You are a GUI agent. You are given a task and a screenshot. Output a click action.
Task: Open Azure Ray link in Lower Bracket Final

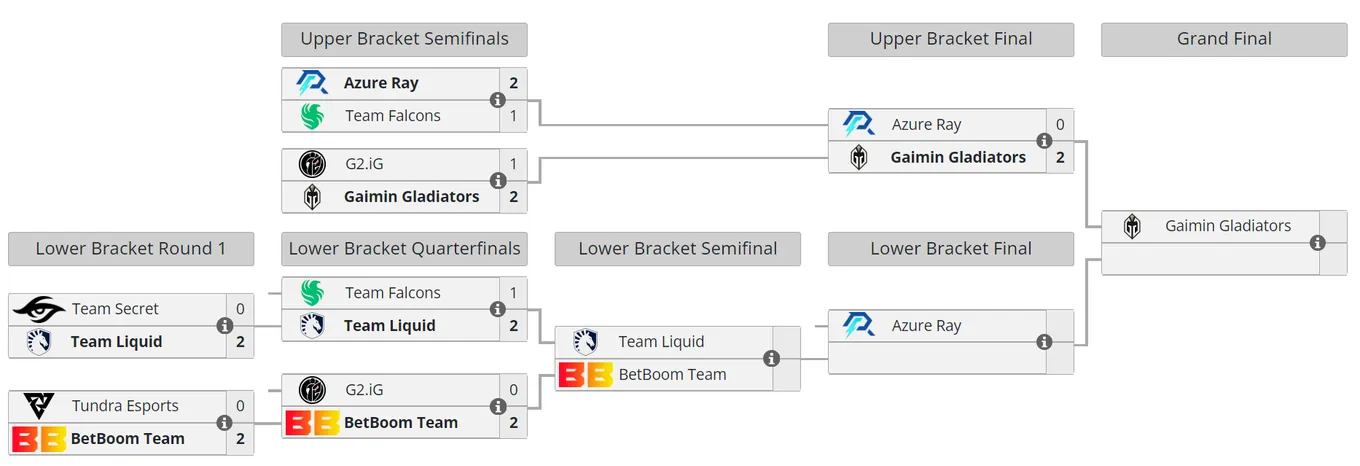point(926,326)
